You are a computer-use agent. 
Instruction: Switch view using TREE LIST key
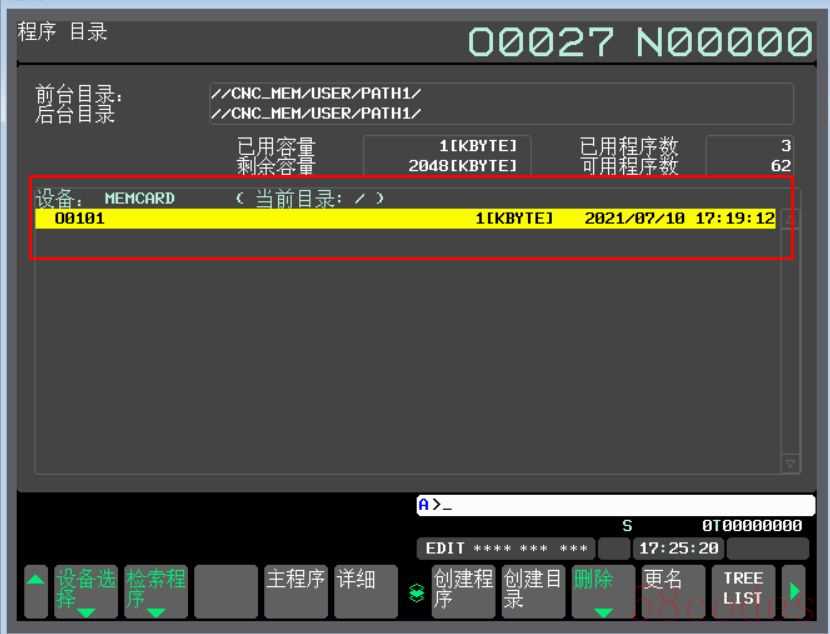tap(743, 591)
